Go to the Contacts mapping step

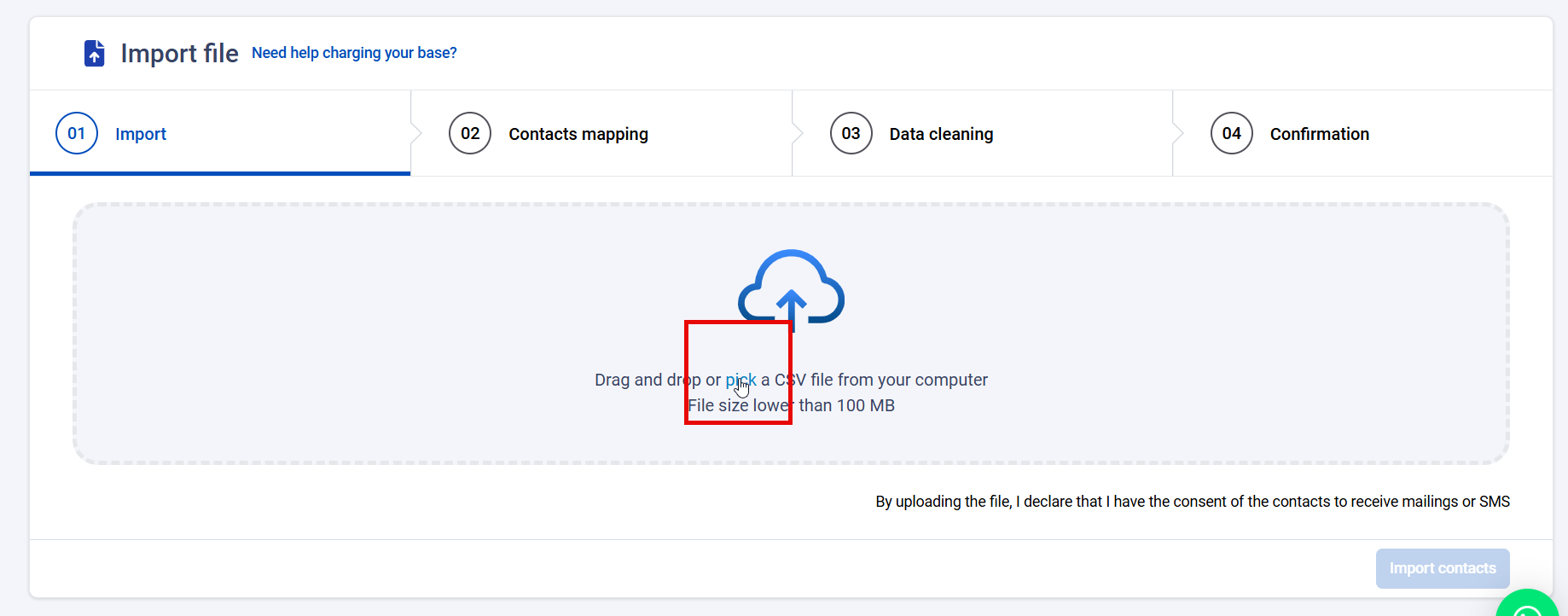[578, 134]
